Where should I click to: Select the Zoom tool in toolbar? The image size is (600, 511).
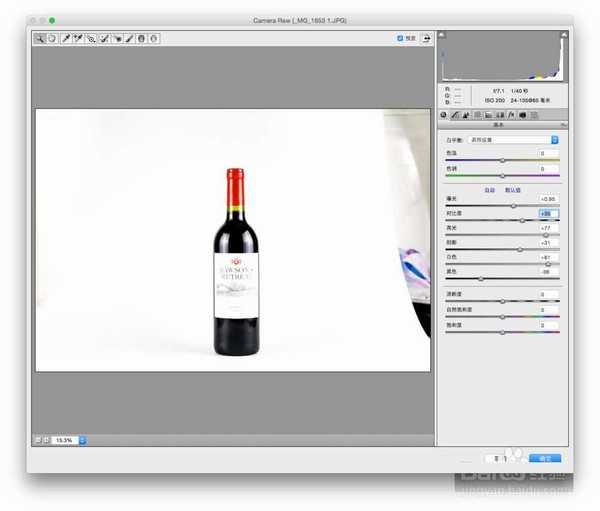click(40, 38)
